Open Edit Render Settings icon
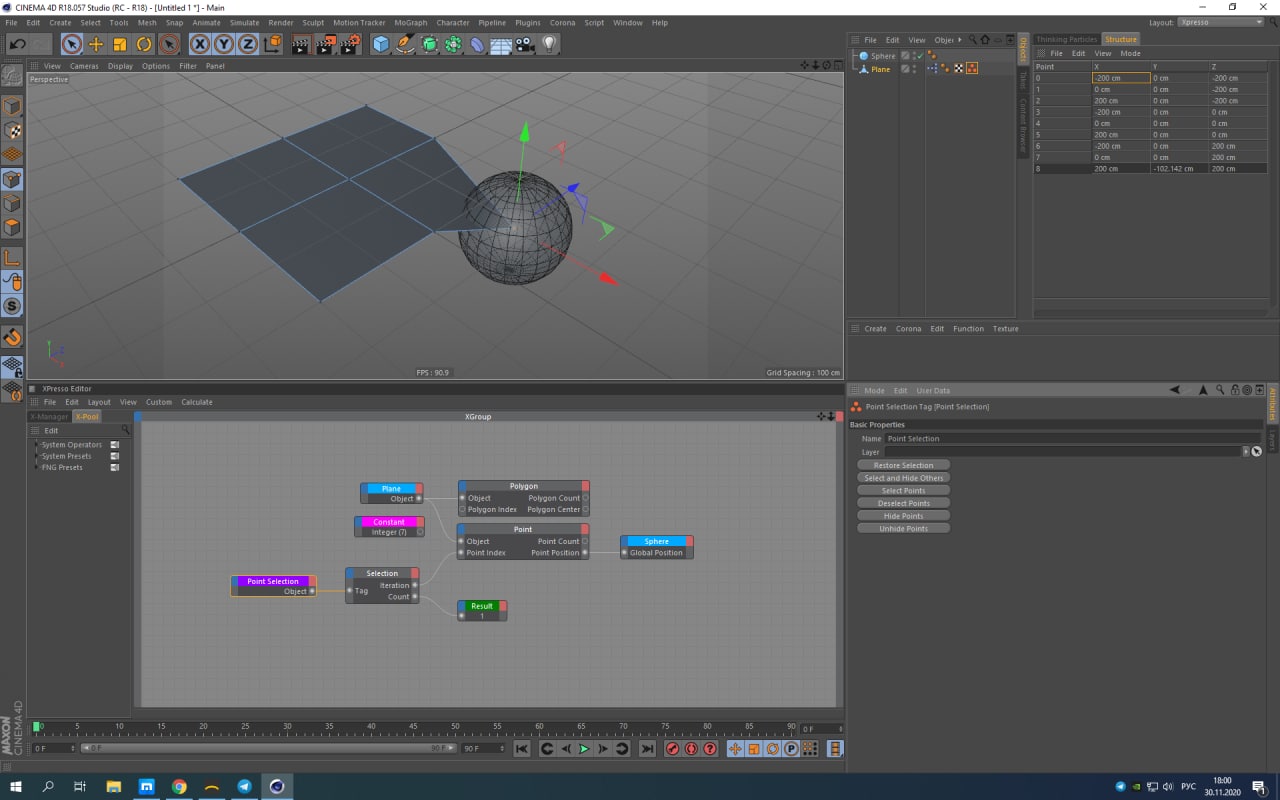Viewport: 1280px width, 800px height. 350,44
